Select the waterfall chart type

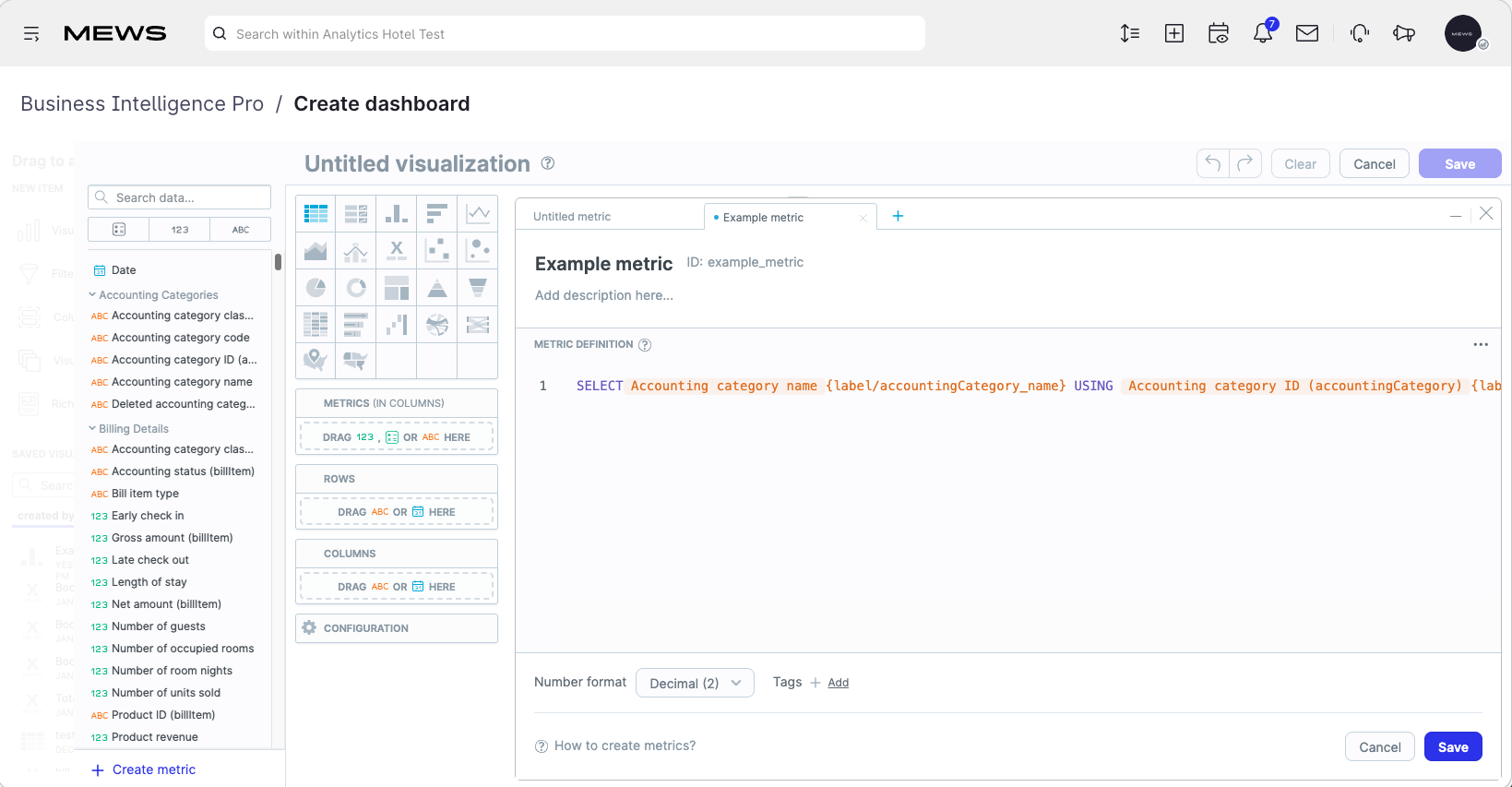click(x=397, y=325)
